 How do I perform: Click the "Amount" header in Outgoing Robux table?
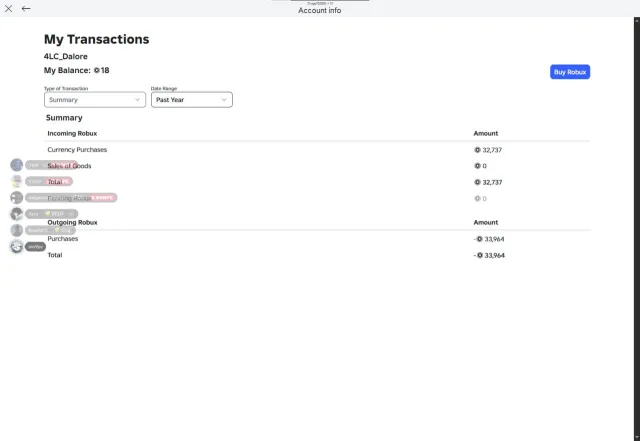point(486,223)
